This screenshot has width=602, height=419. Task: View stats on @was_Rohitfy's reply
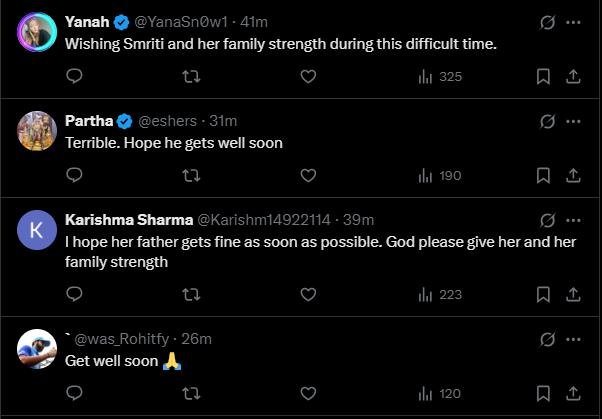point(438,393)
